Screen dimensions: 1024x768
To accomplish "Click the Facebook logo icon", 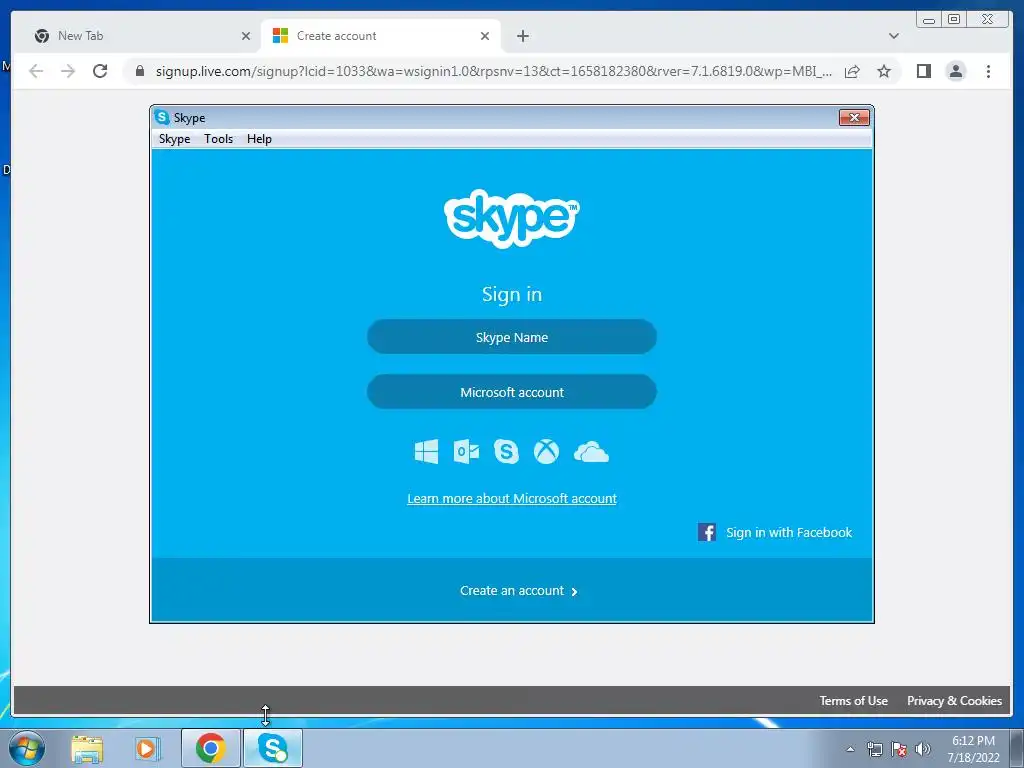I will coord(707,532).
